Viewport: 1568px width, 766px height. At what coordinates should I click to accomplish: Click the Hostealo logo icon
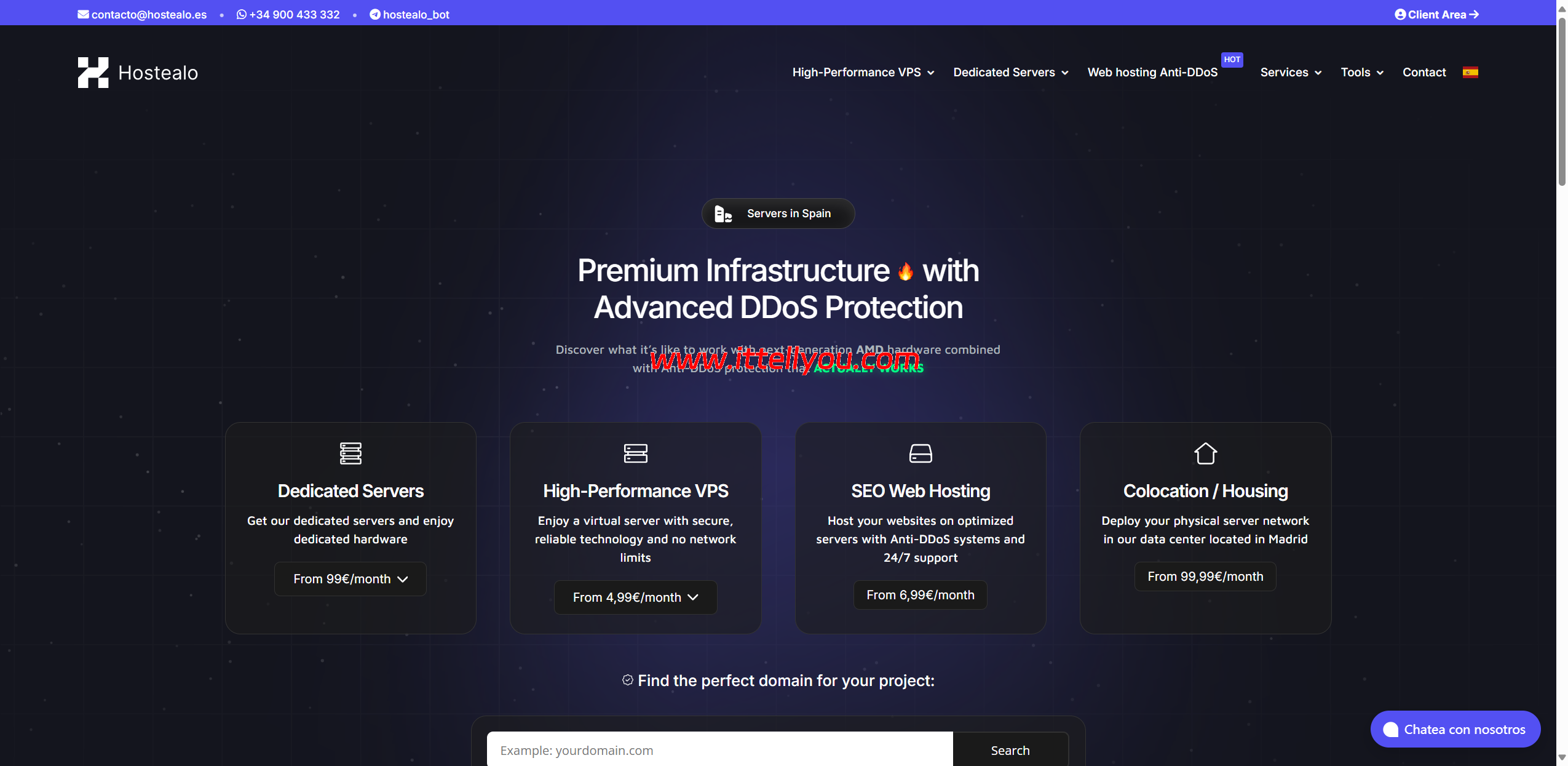[x=93, y=72]
